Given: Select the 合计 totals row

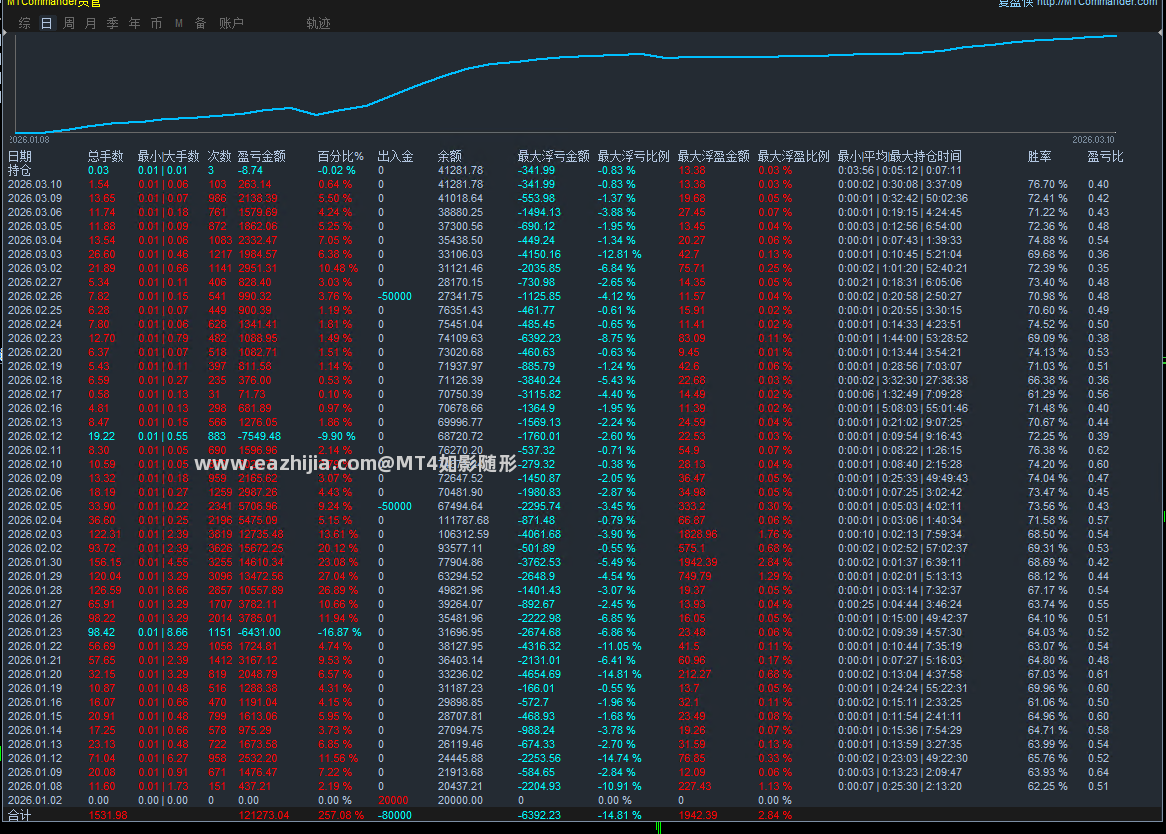Looking at the screenshot, I should click(x=580, y=815).
